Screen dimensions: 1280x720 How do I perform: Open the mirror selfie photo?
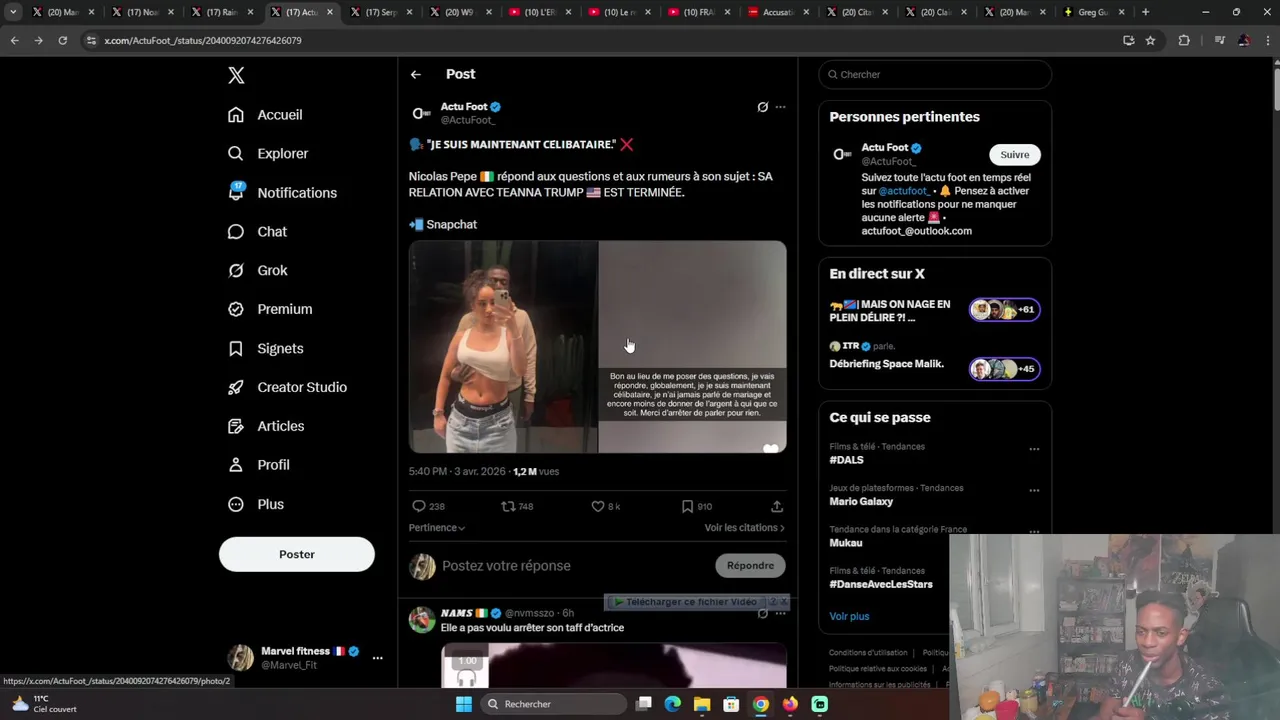(503, 347)
